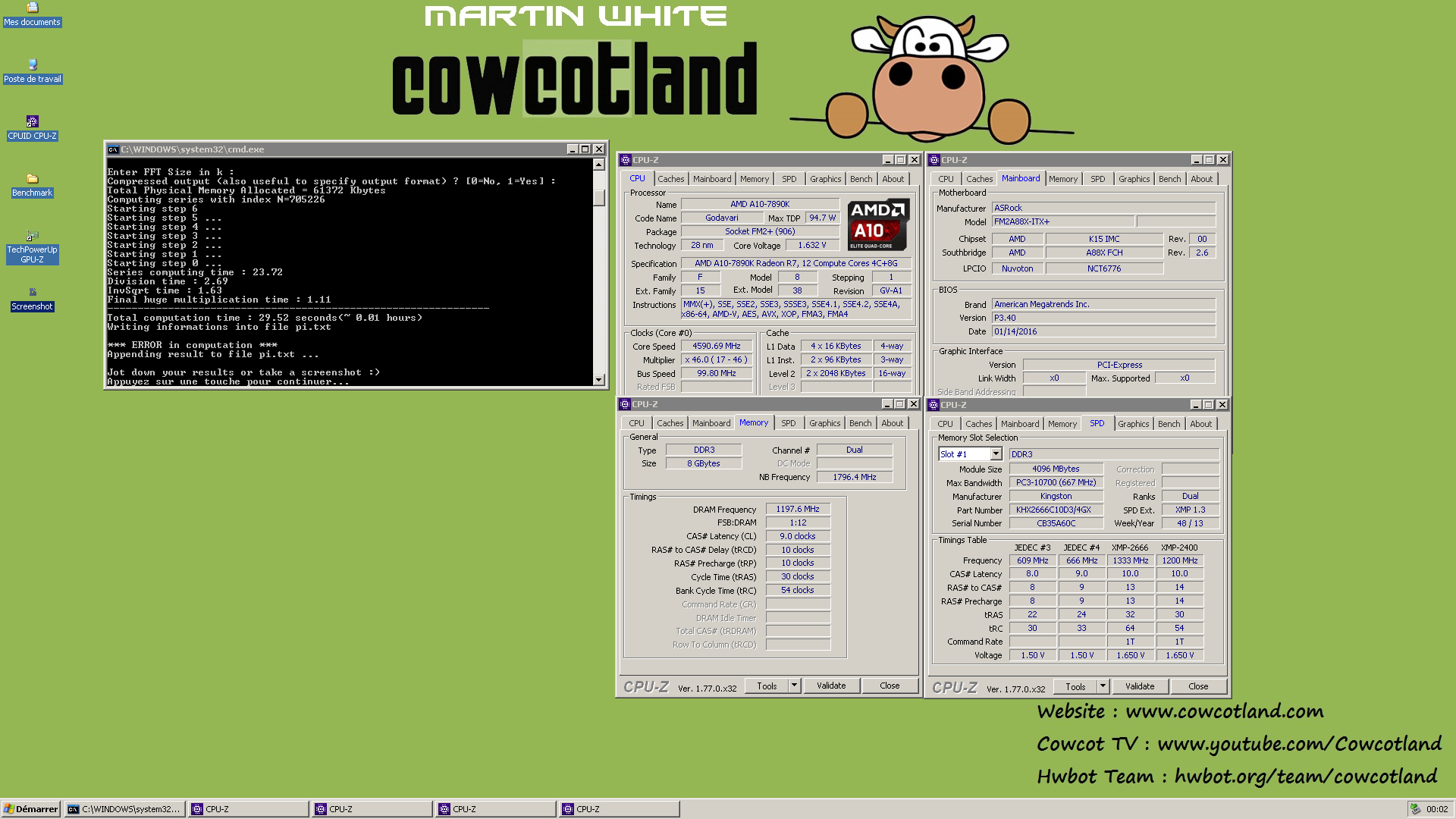Open the Screenshot desktop shortcut

(x=32, y=299)
